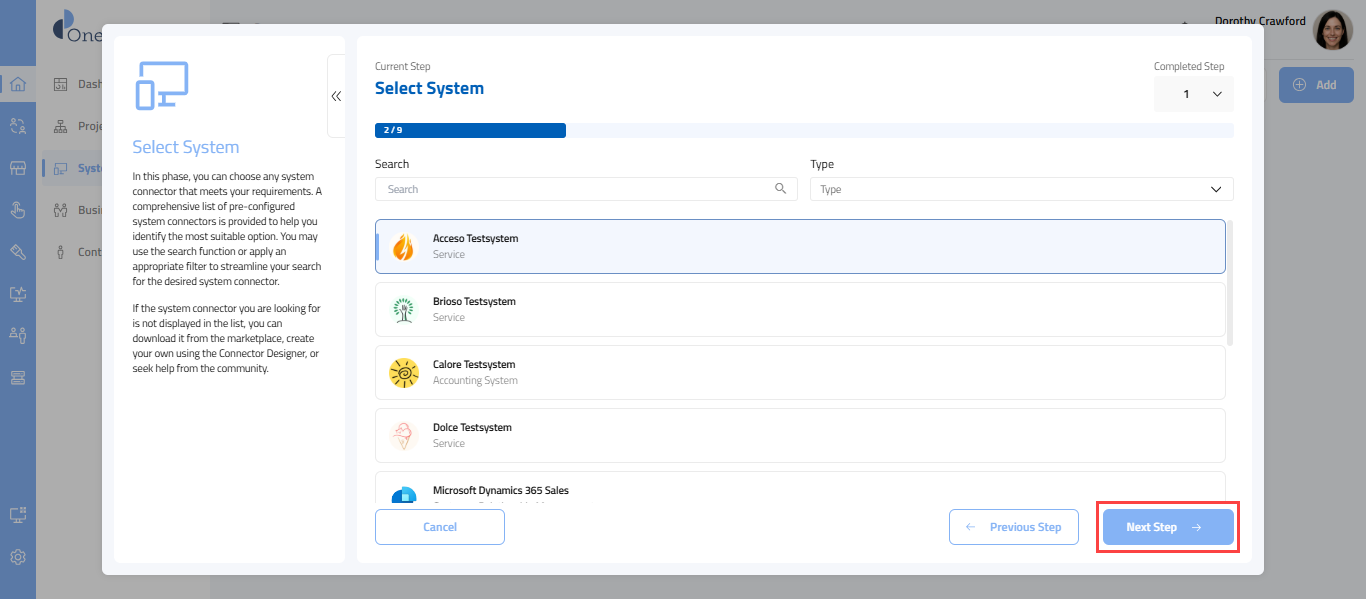Image resolution: width=1366 pixels, height=599 pixels.
Task: Expand the Completed Step dropdown
Action: point(1194,94)
